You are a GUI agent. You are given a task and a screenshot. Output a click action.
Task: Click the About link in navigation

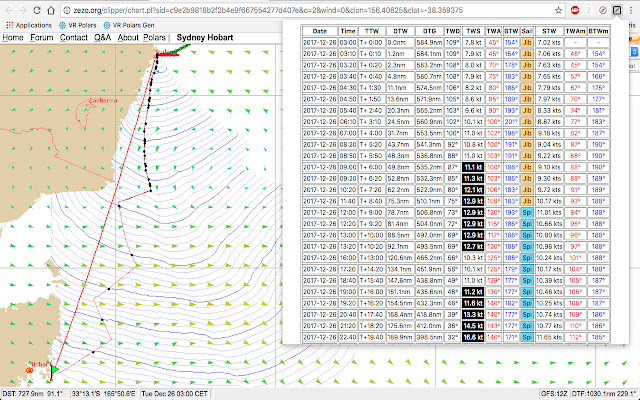[x=129, y=38]
